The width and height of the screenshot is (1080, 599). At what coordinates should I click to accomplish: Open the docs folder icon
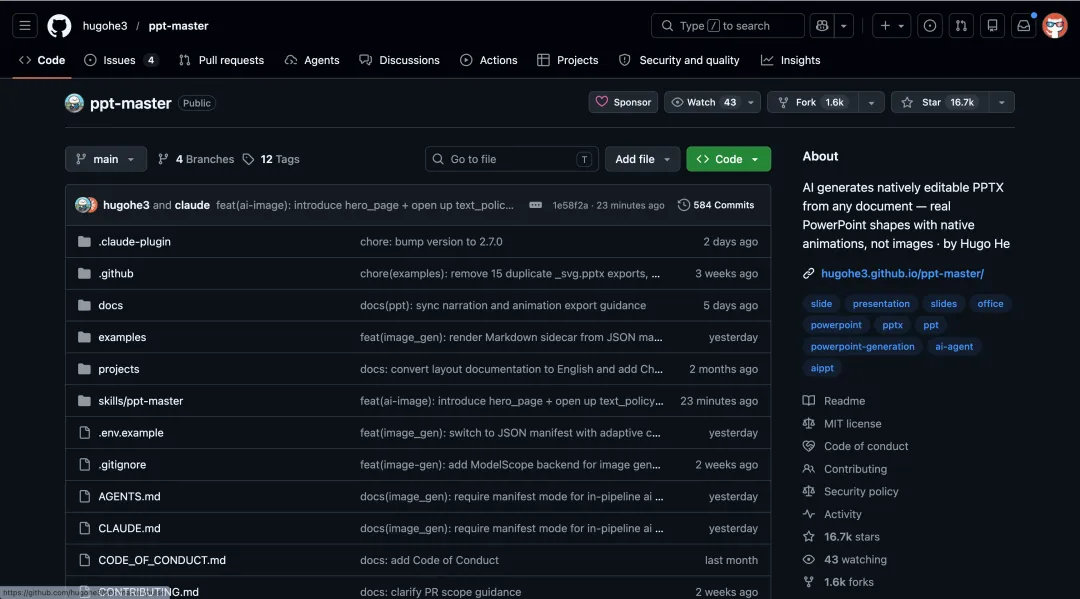click(x=84, y=305)
